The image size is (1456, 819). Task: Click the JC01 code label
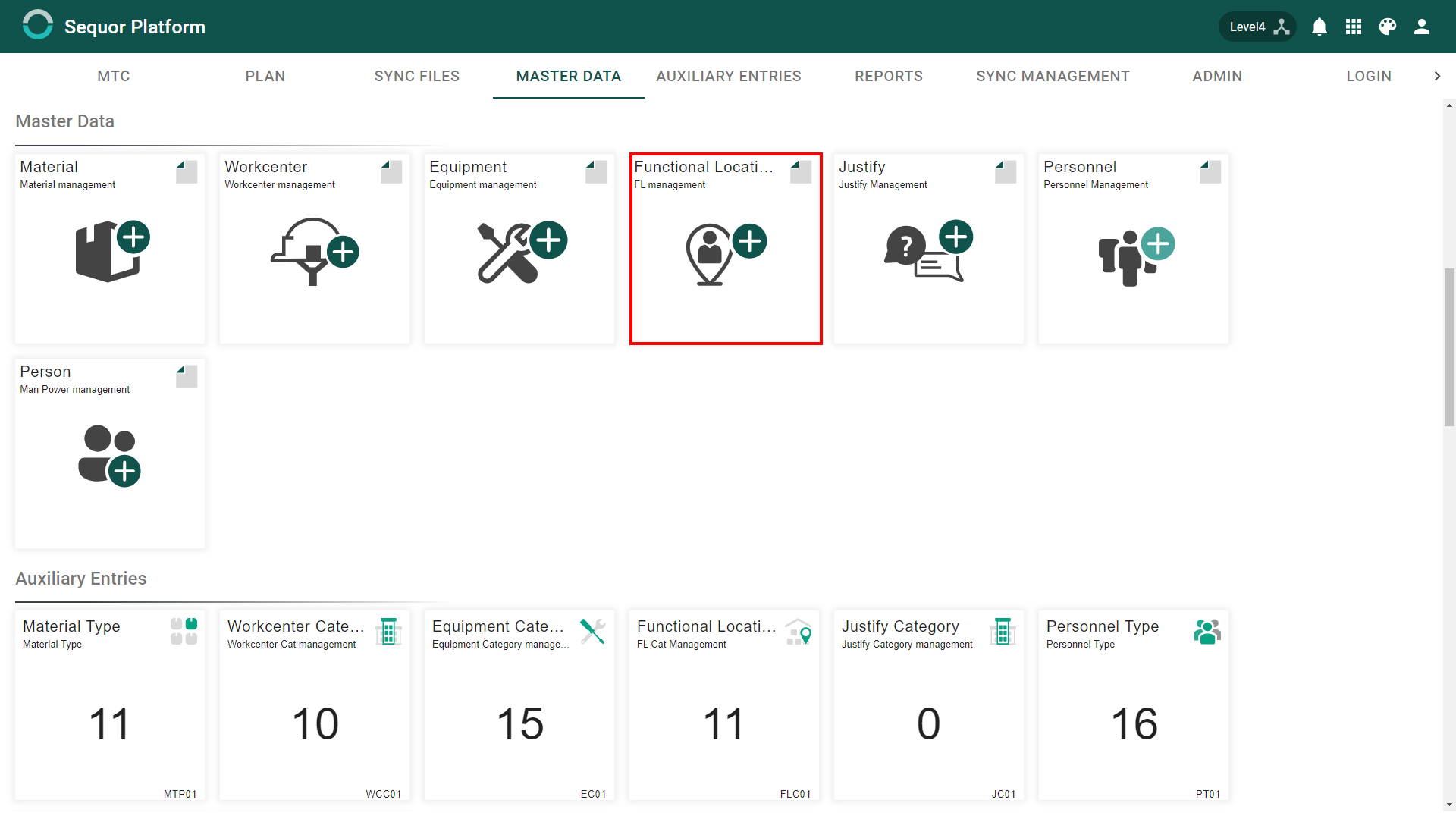pos(1003,794)
